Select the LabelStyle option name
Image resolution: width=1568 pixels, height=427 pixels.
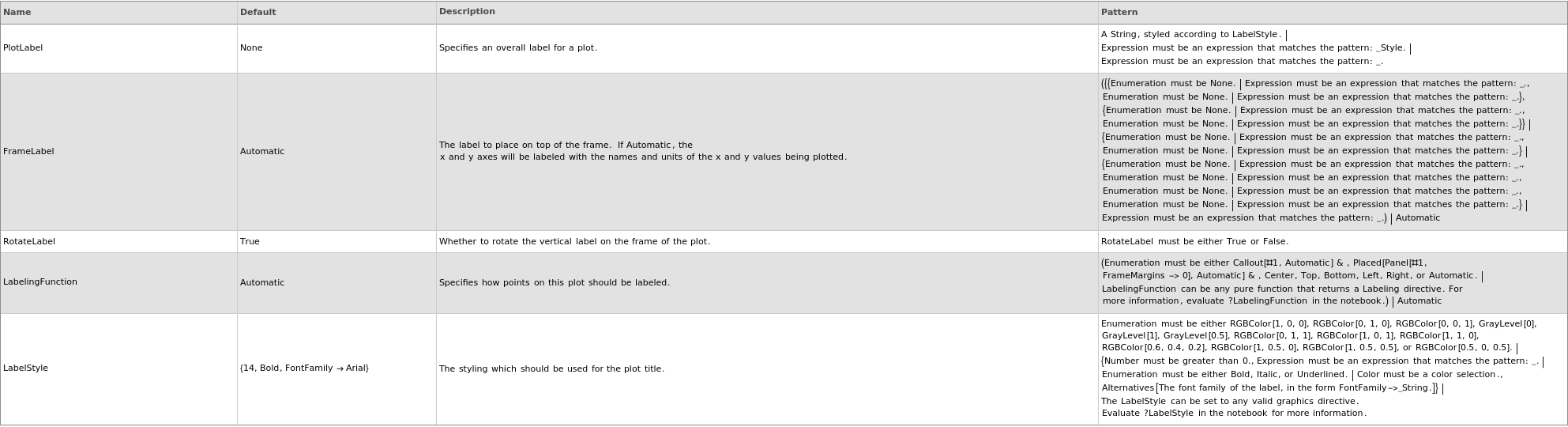(25, 368)
